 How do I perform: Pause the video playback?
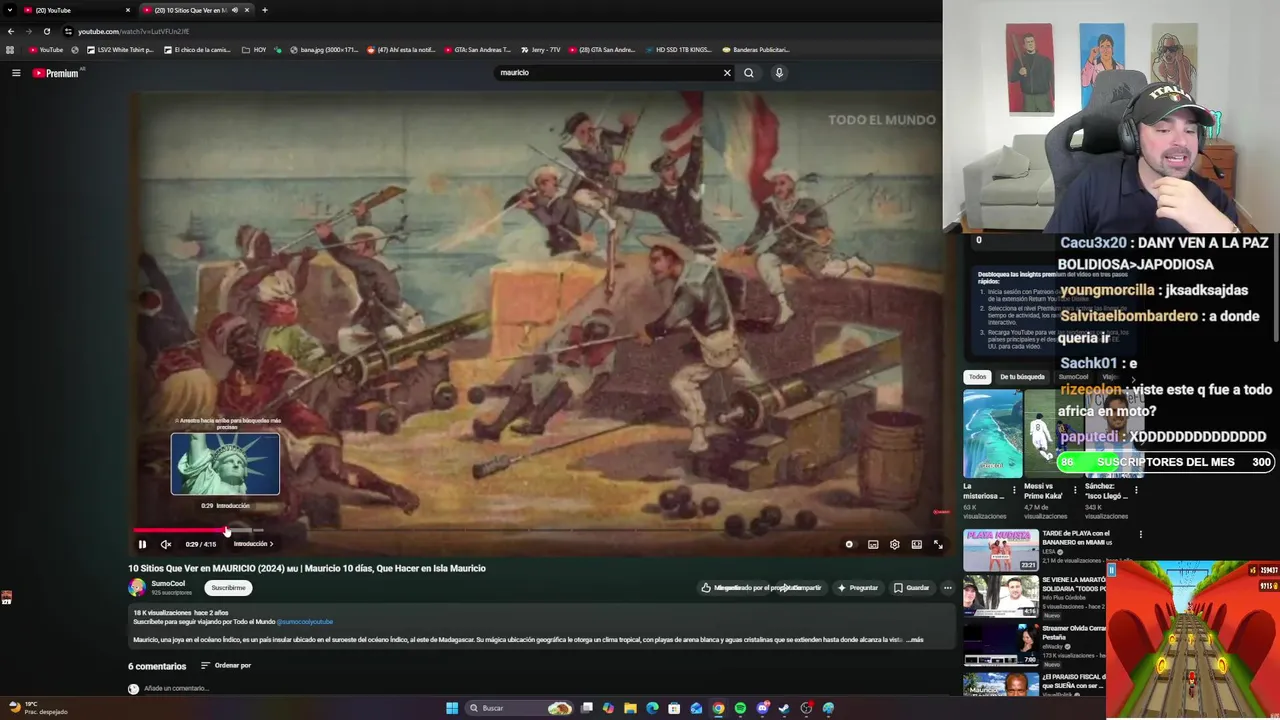click(x=142, y=544)
